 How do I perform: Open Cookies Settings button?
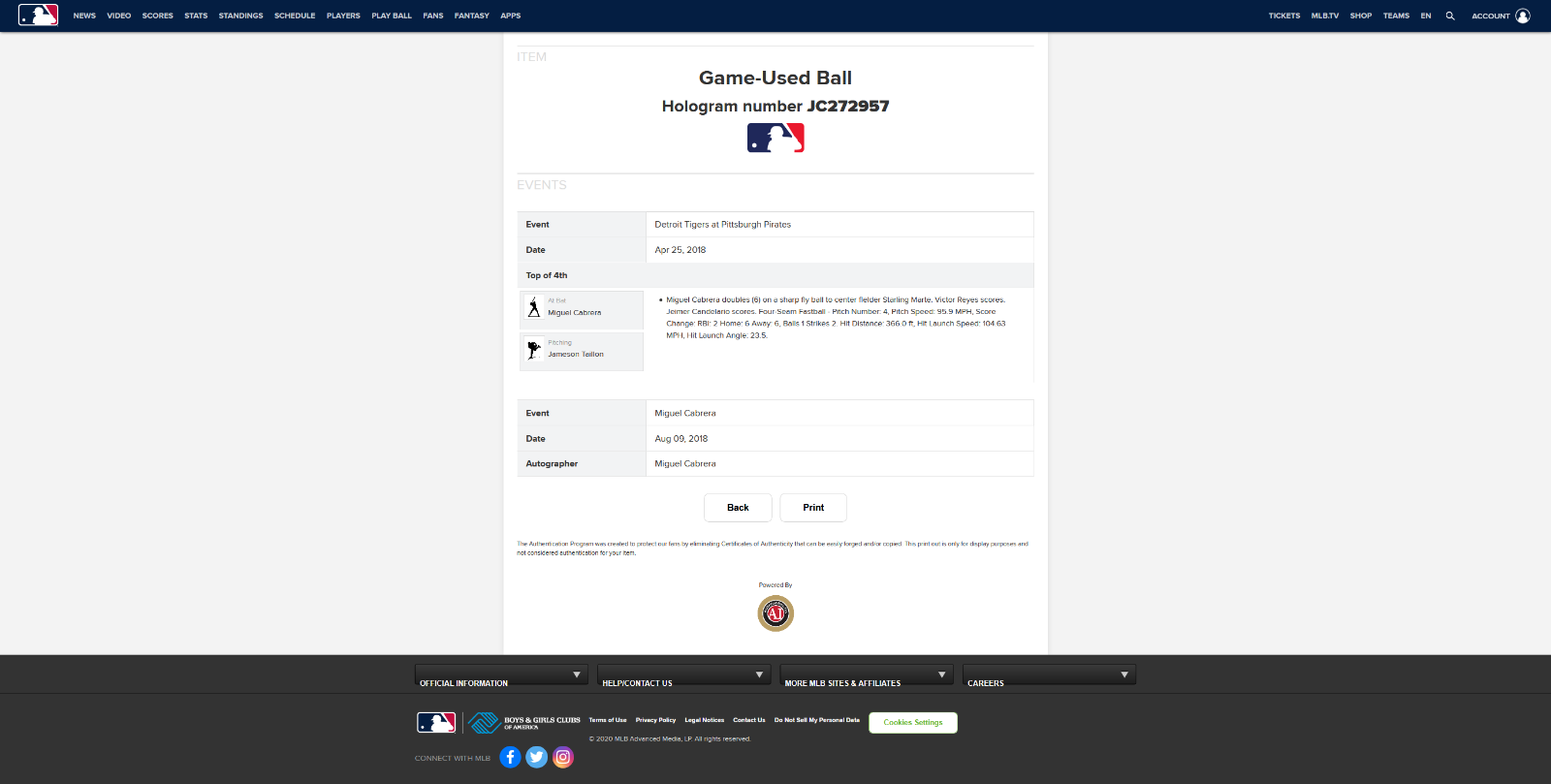(x=913, y=723)
